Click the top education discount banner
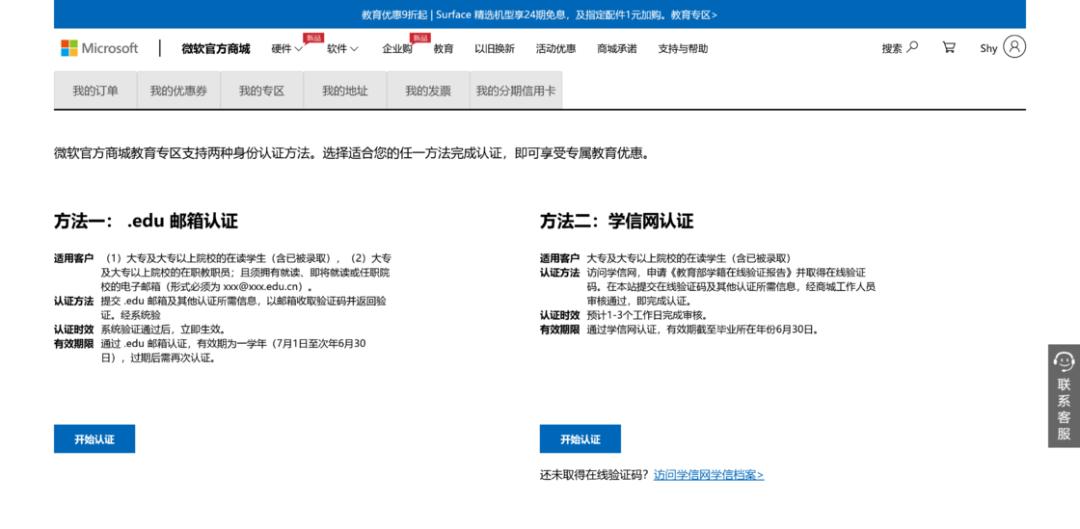Image resolution: width=1080 pixels, height=529 pixels. click(x=539, y=14)
